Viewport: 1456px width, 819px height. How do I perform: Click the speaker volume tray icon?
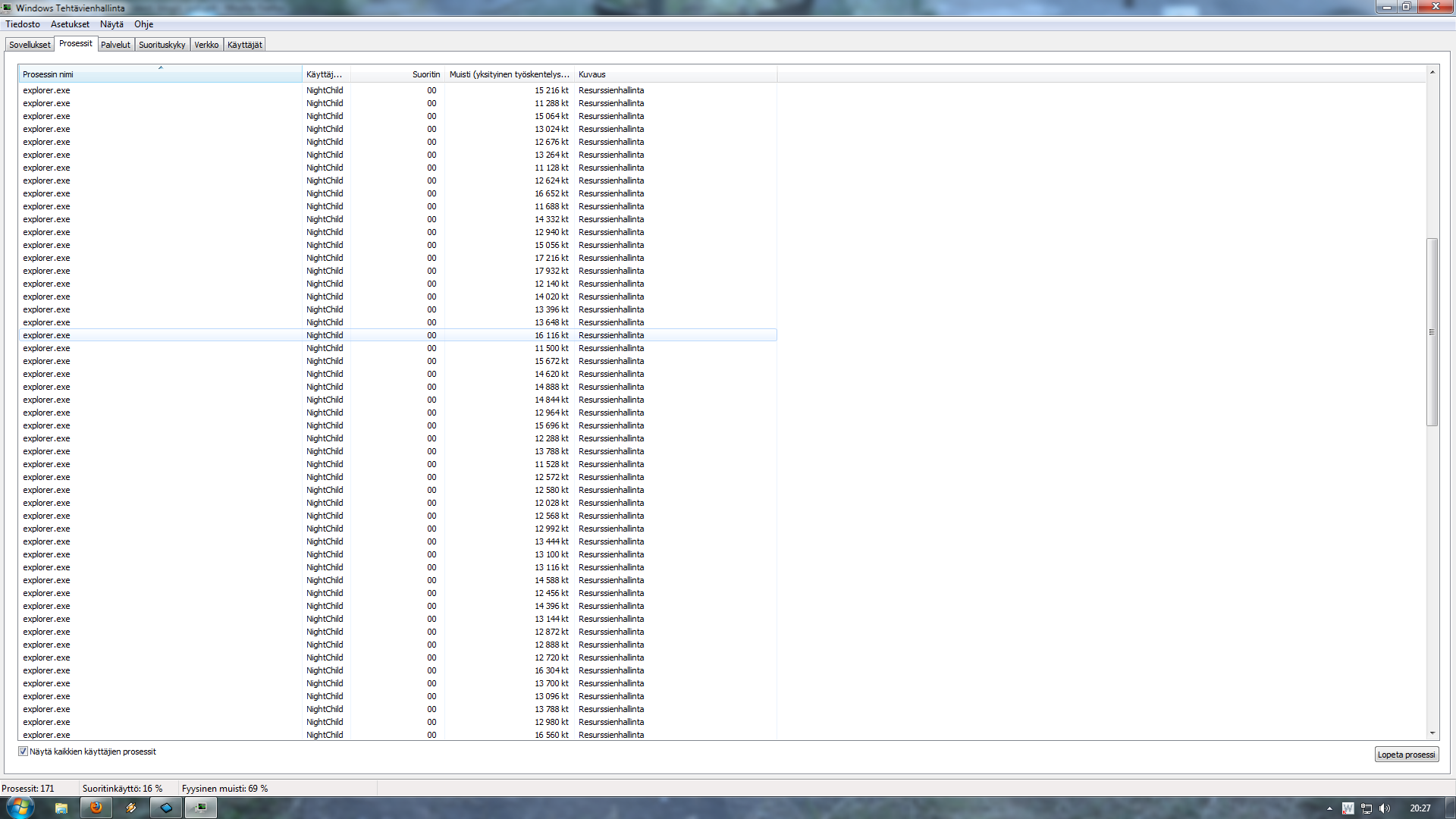pos(1385,808)
